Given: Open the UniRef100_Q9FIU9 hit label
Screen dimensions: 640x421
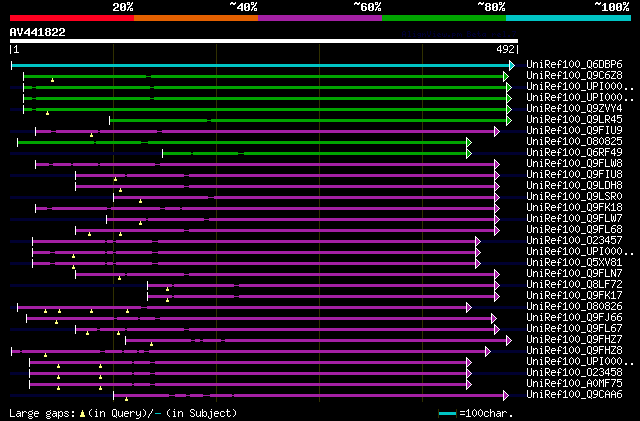Looking at the screenshot, I should pyautogui.click(x=574, y=131).
